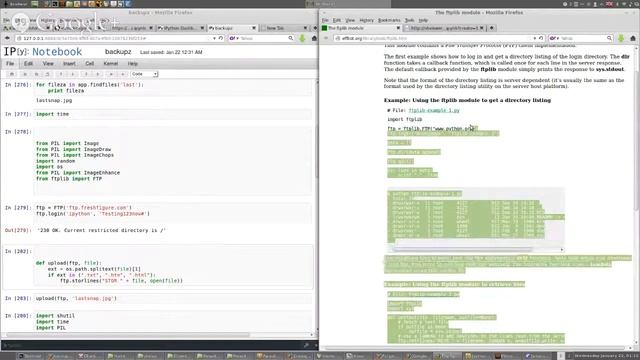The width and height of the screenshot is (640, 360).
Task: Click the ftp.login line in cell 279
Action: tap(93, 214)
